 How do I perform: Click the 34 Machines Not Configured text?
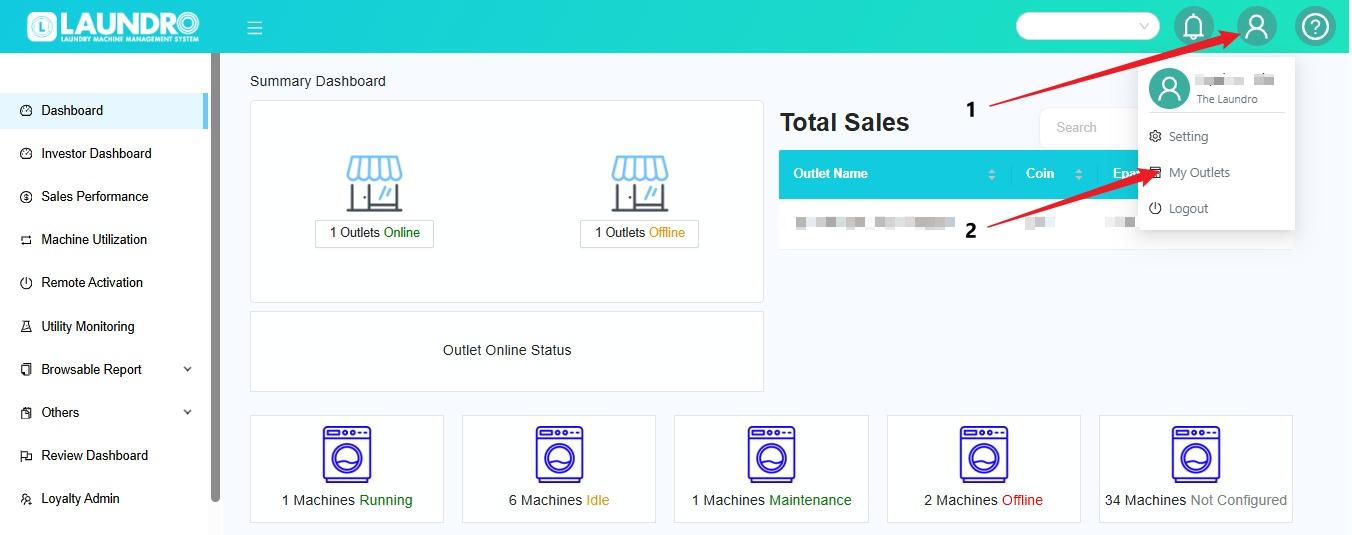coord(1196,500)
